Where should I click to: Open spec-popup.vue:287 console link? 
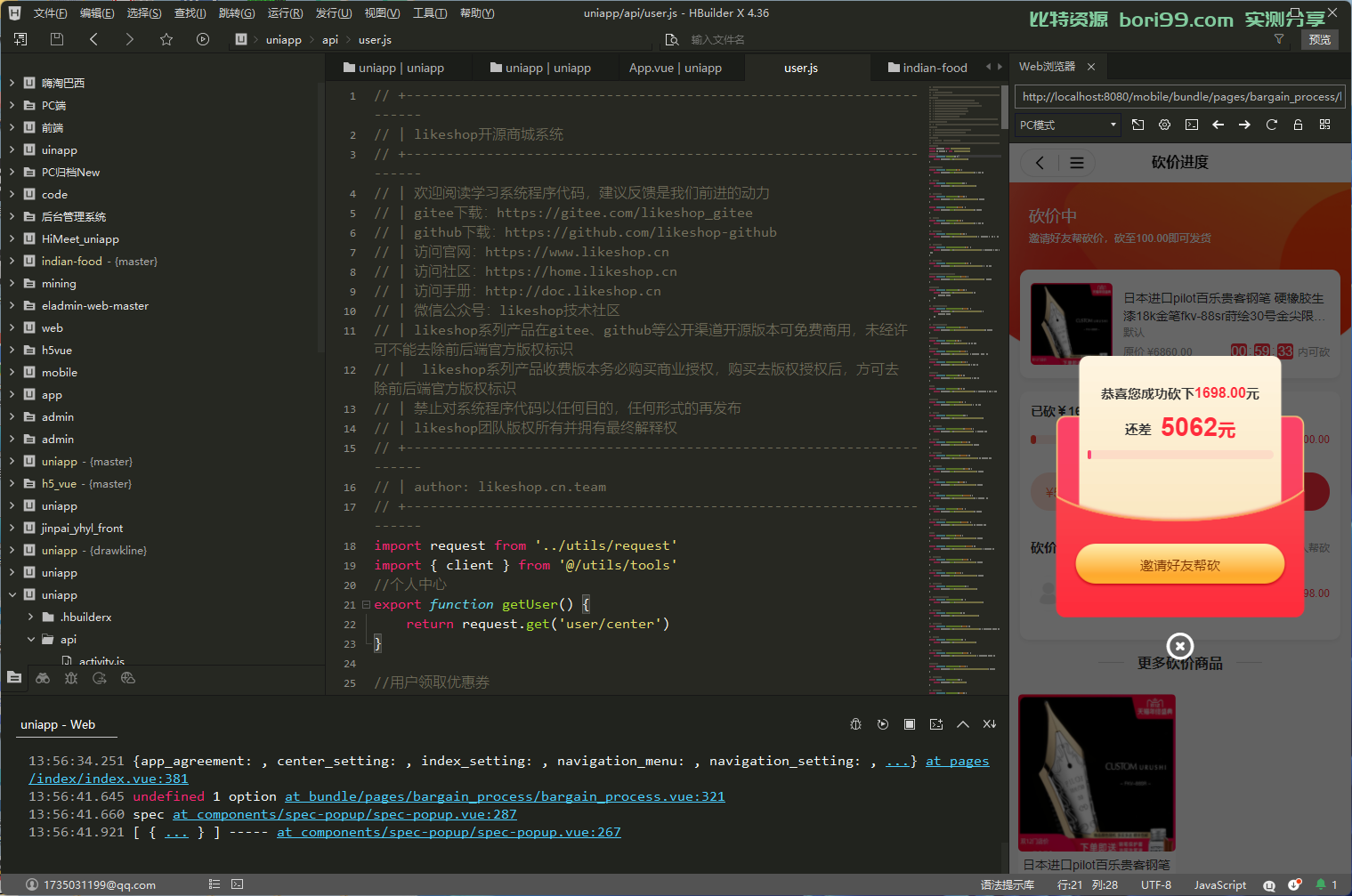click(344, 814)
